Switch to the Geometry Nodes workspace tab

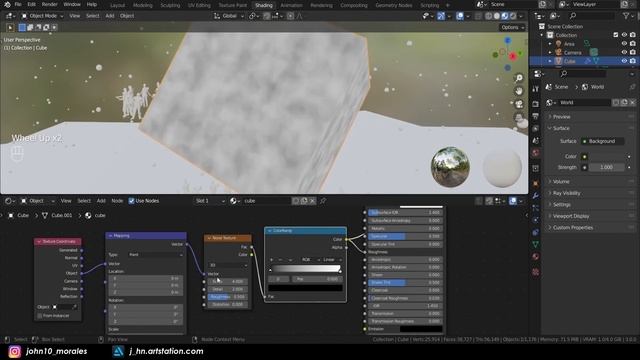pyautogui.click(x=394, y=5)
